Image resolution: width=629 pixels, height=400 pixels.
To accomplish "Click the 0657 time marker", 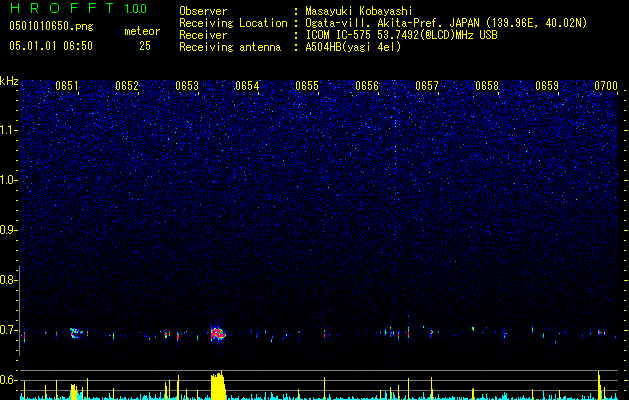I will (427, 86).
